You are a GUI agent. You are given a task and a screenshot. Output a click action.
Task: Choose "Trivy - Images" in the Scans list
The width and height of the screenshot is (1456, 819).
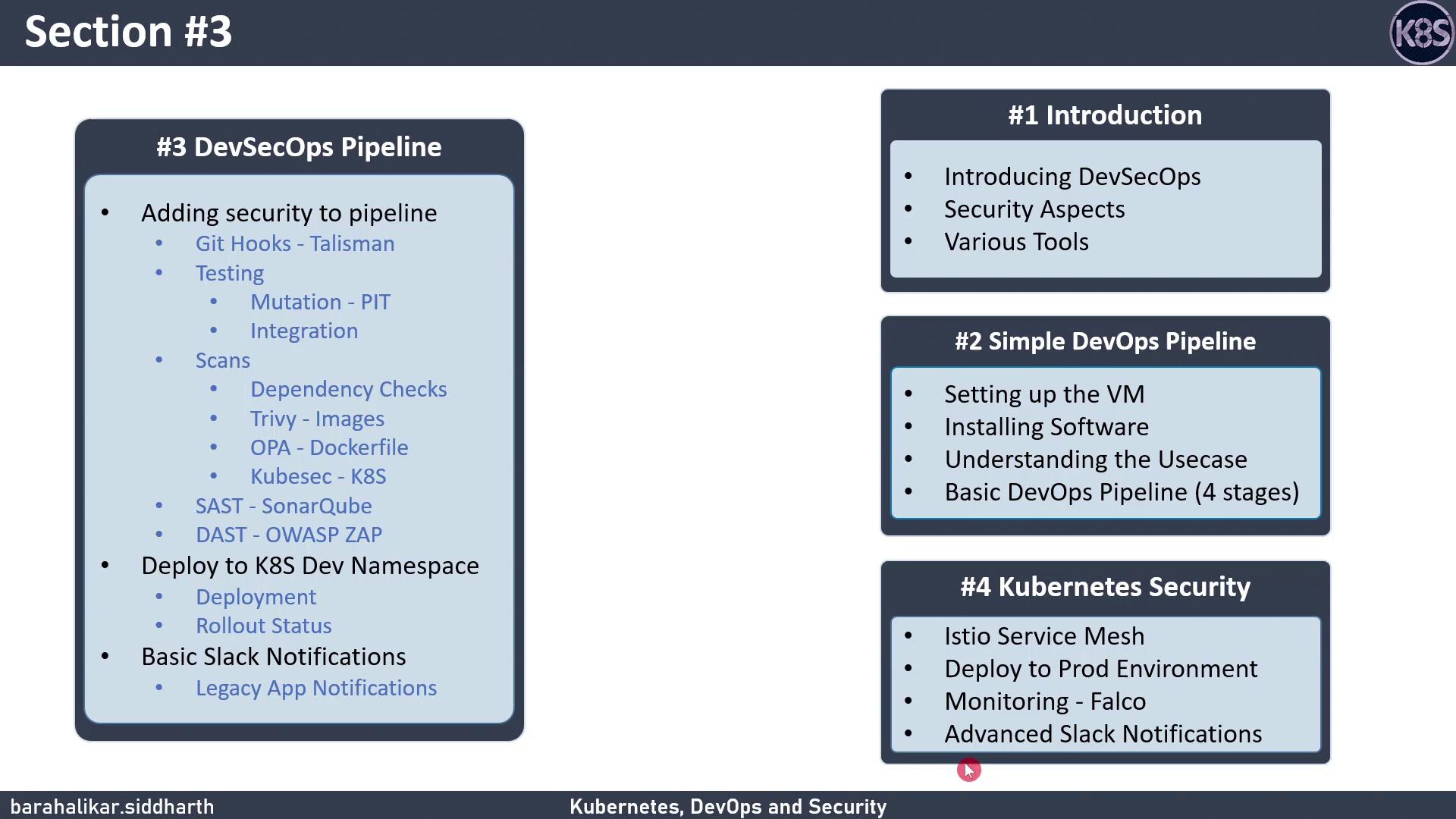(x=317, y=419)
